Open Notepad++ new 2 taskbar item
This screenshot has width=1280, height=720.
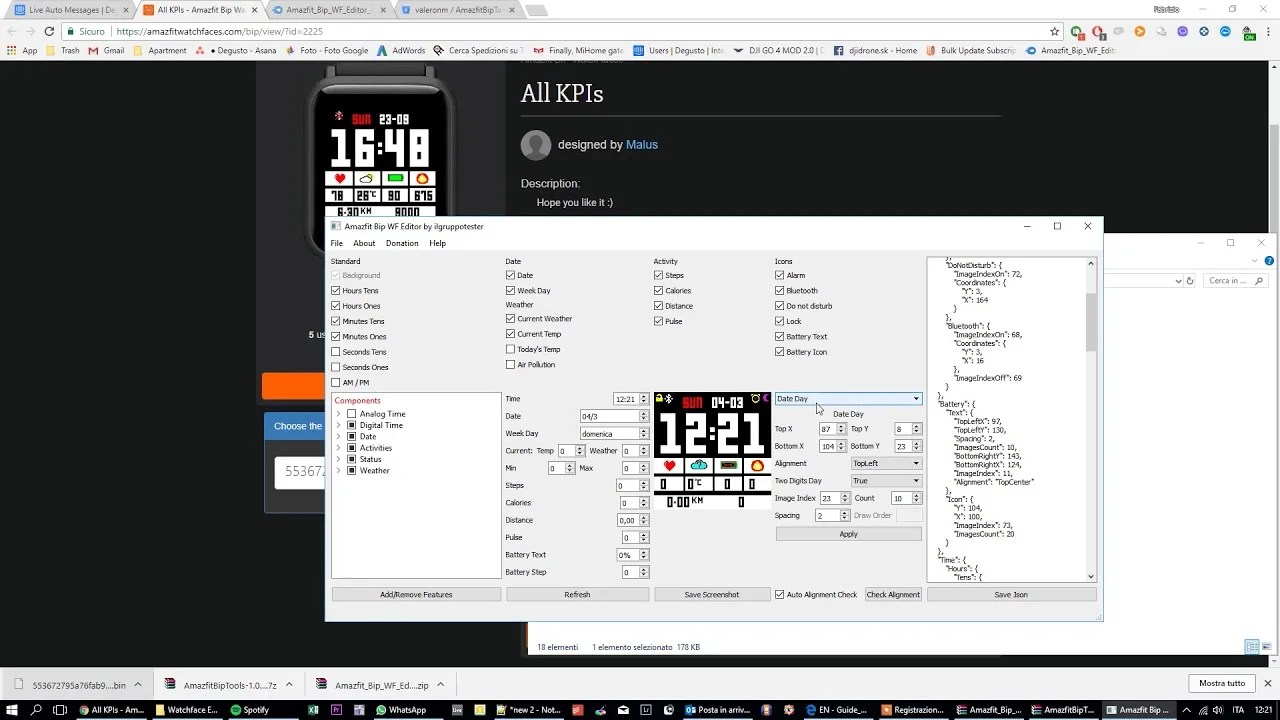(530, 710)
